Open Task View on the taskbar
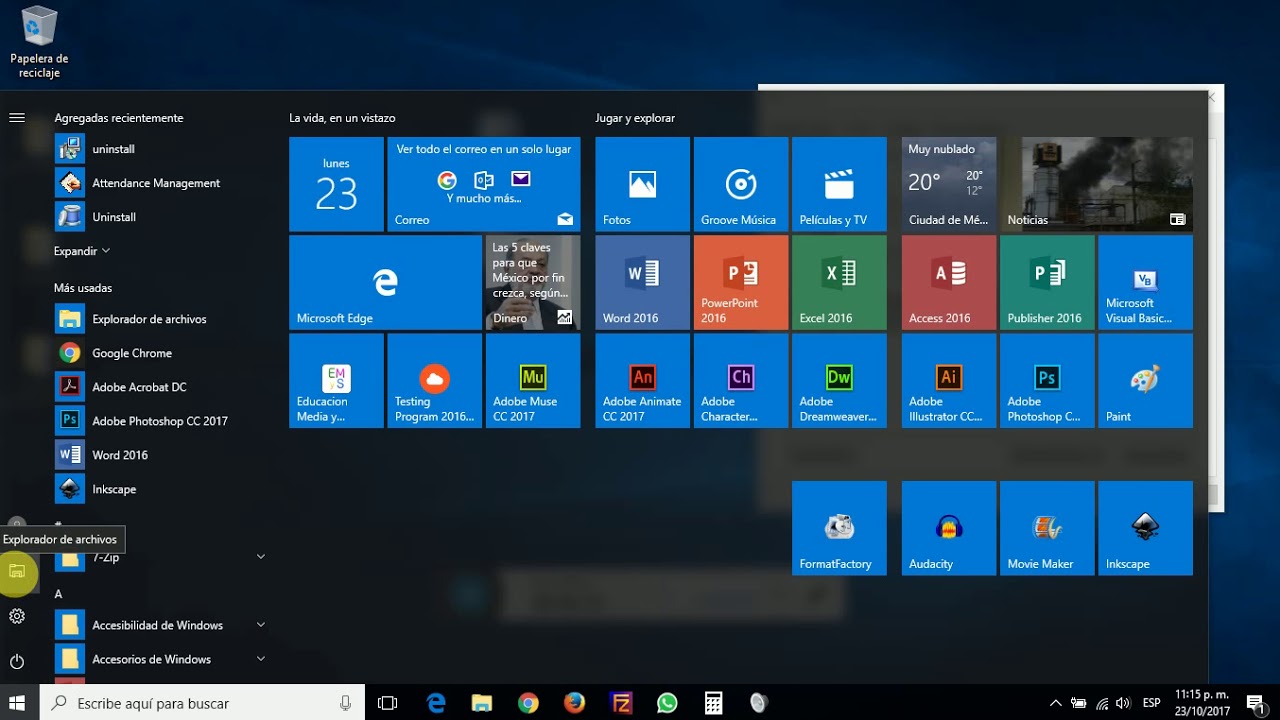This screenshot has height=720, width=1280. (x=388, y=703)
